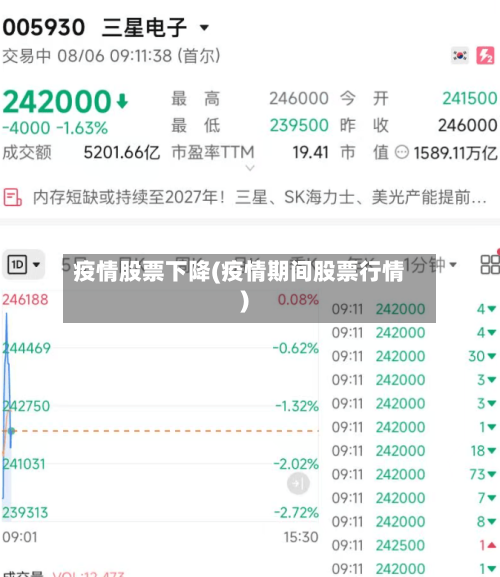The image size is (500, 577).
Task: Tap the chart axis label 239313
Action: pos(25,513)
